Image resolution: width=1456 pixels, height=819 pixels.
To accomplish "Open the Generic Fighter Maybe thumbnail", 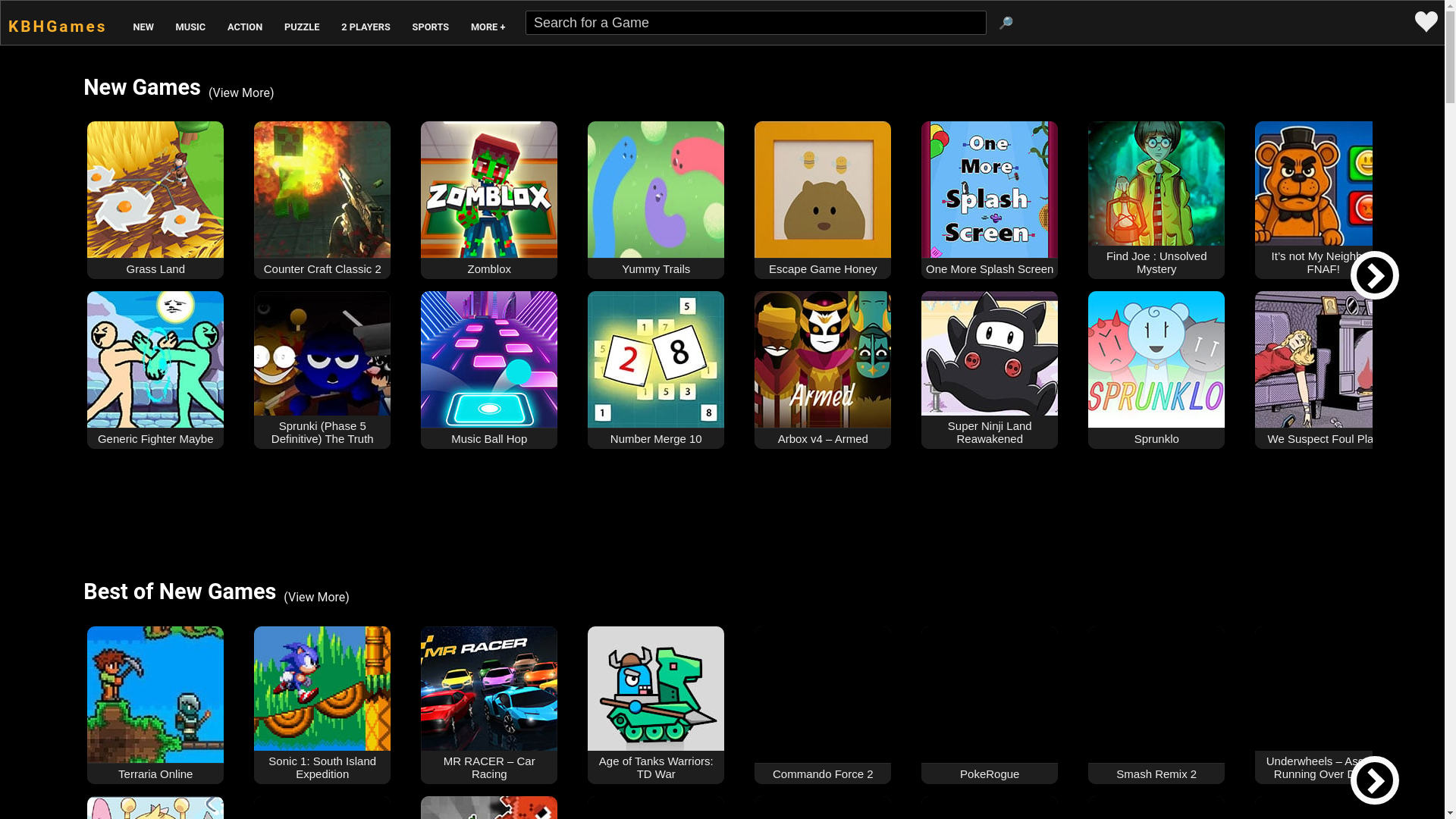I will pyautogui.click(x=155, y=359).
